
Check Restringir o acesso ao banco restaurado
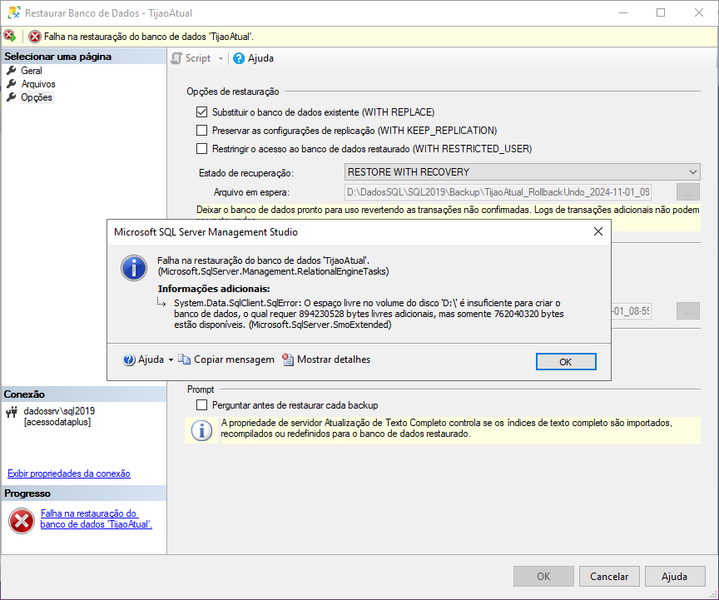(x=201, y=149)
